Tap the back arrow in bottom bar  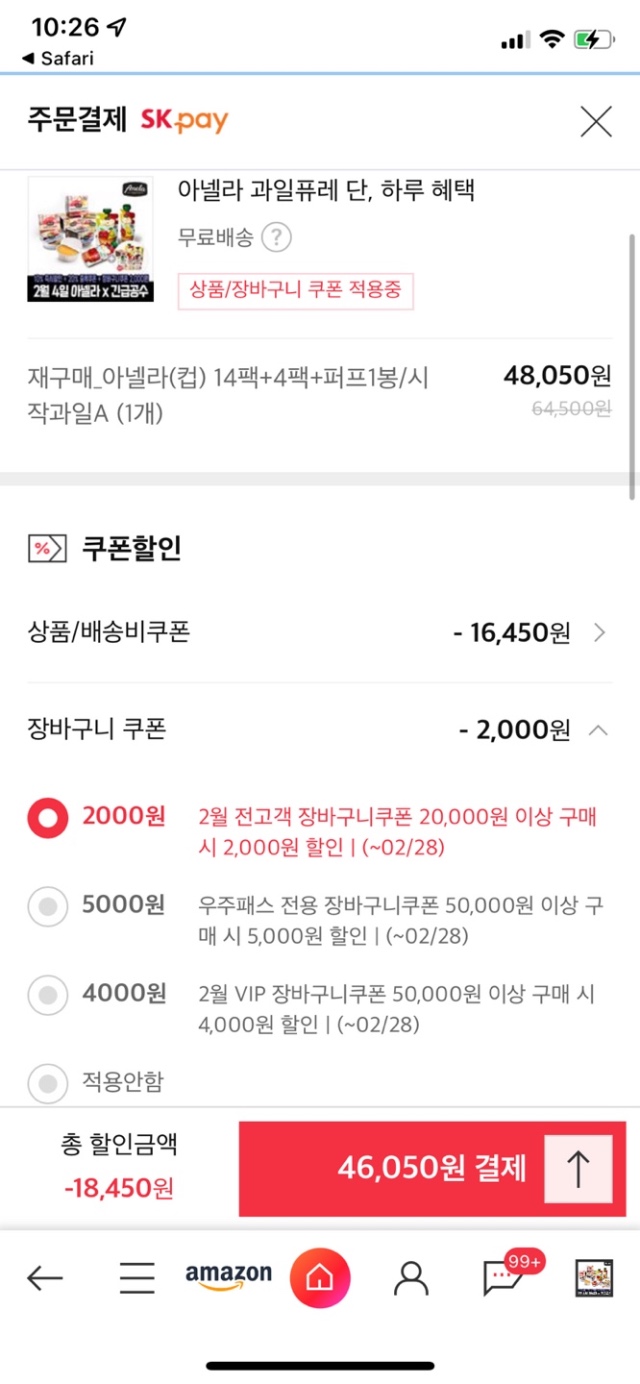pos(45,1277)
